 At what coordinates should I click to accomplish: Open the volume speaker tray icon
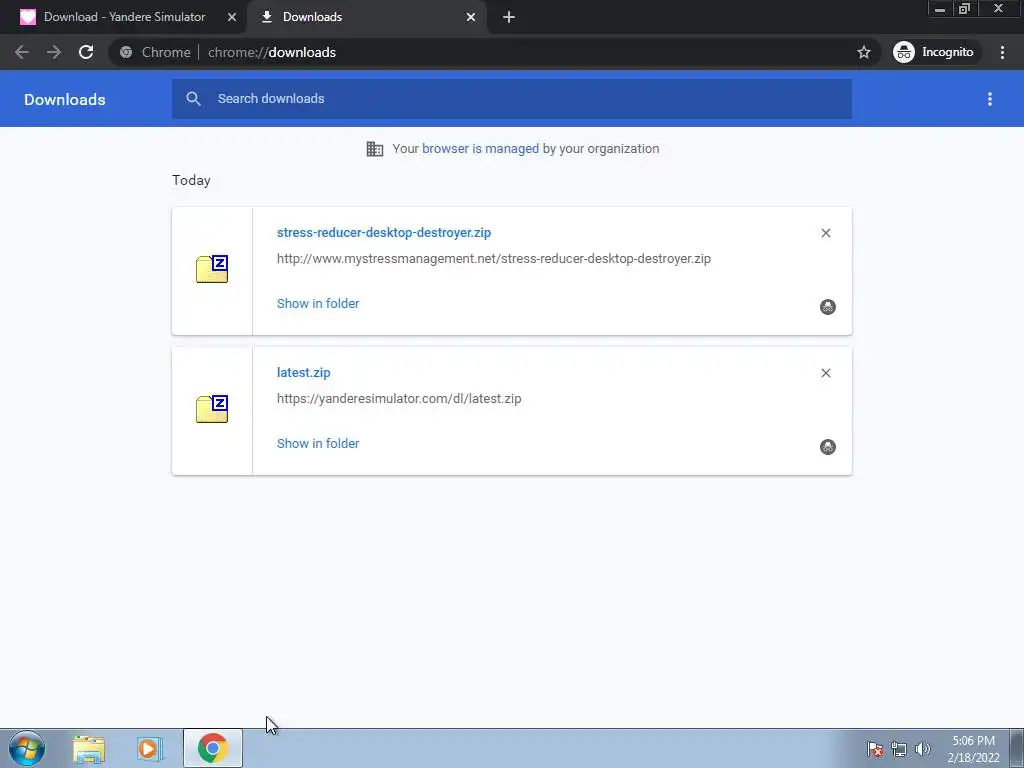pyautogui.click(x=923, y=749)
